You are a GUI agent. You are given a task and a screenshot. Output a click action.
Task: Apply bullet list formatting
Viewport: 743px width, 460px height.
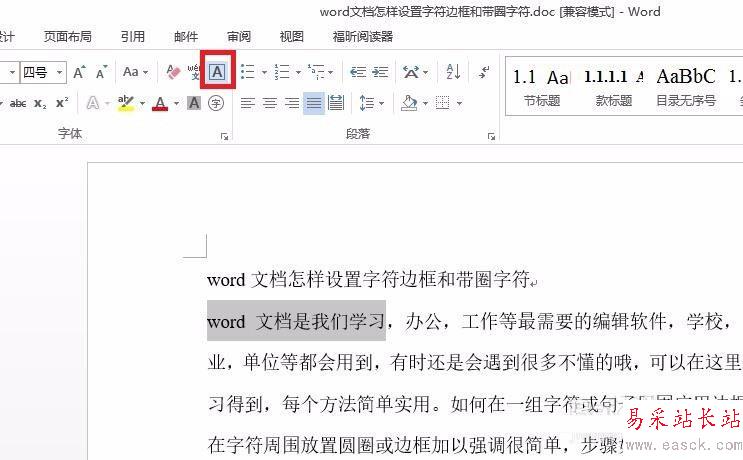pos(248,72)
